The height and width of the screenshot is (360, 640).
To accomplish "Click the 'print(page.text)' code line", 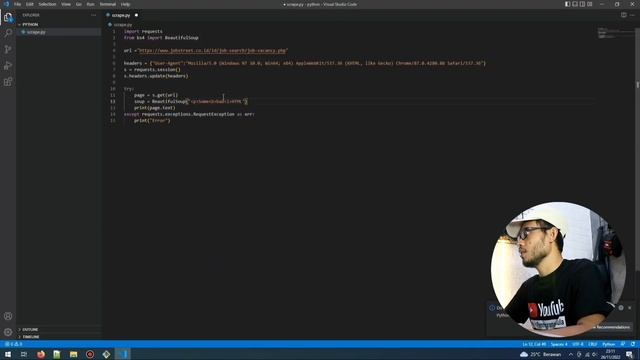I will [155, 108].
